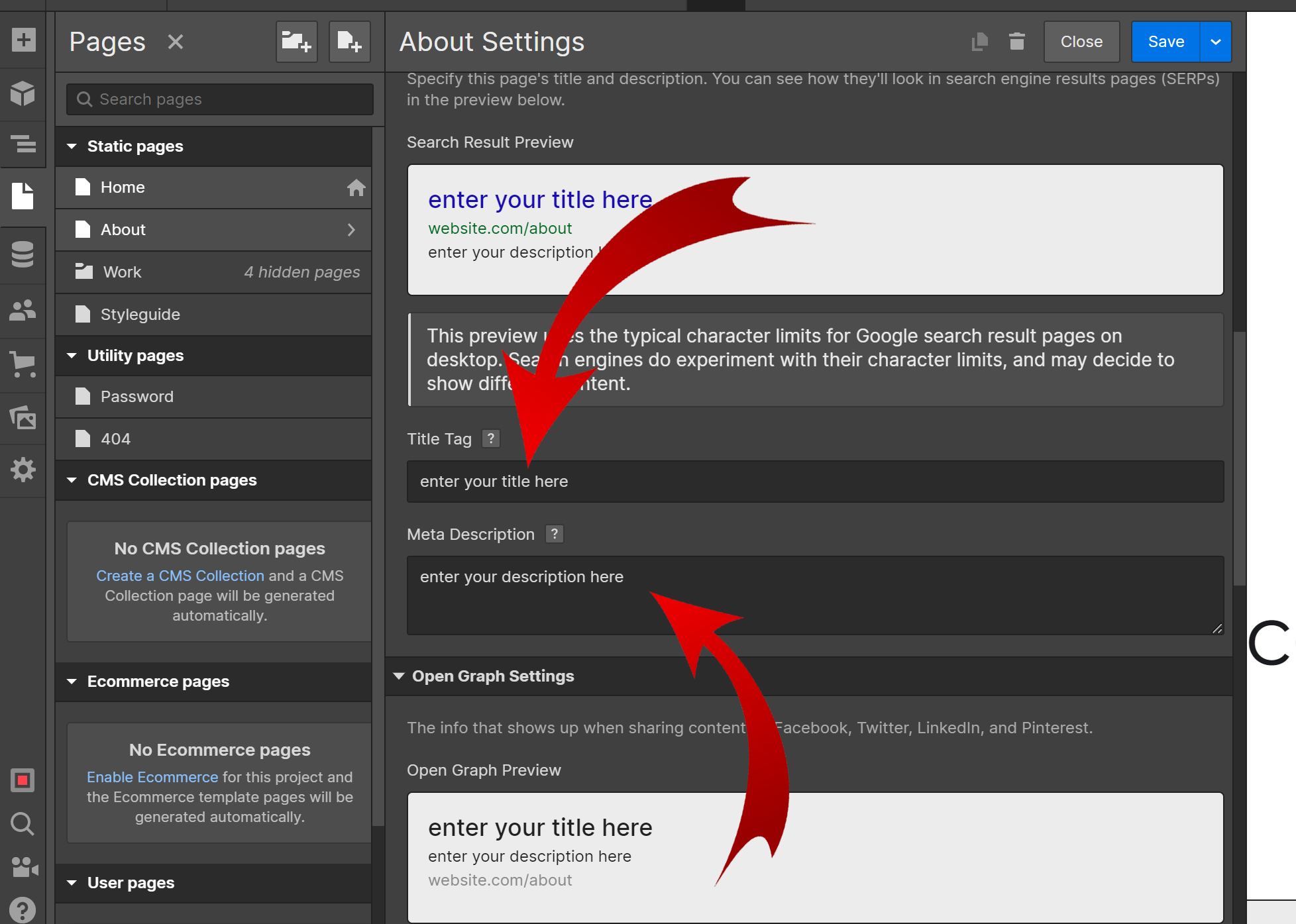Select the Pages icon in sidebar
The width and height of the screenshot is (1296, 924).
point(23,196)
